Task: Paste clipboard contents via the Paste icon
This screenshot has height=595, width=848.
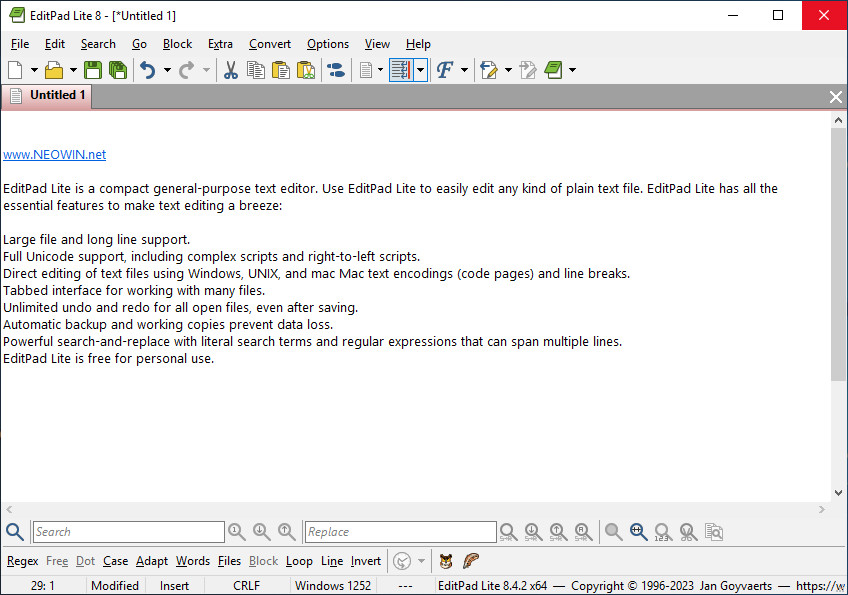Action: point(281,70)
